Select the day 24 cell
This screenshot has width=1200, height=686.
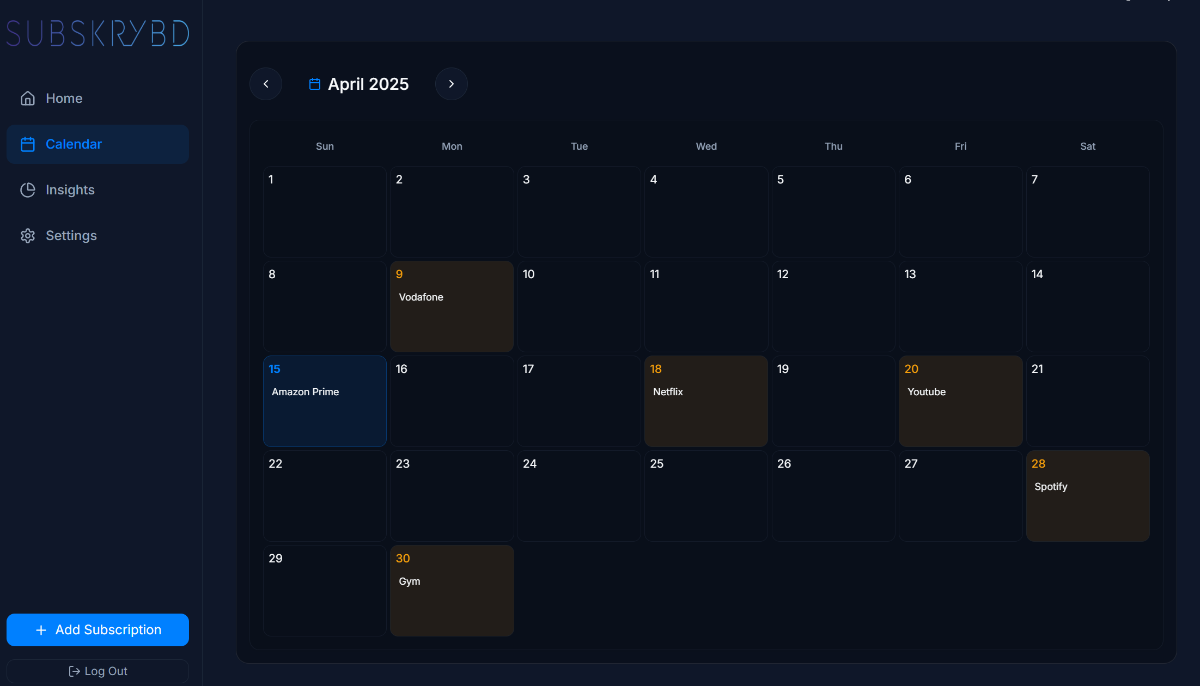(x=579, y=496)
